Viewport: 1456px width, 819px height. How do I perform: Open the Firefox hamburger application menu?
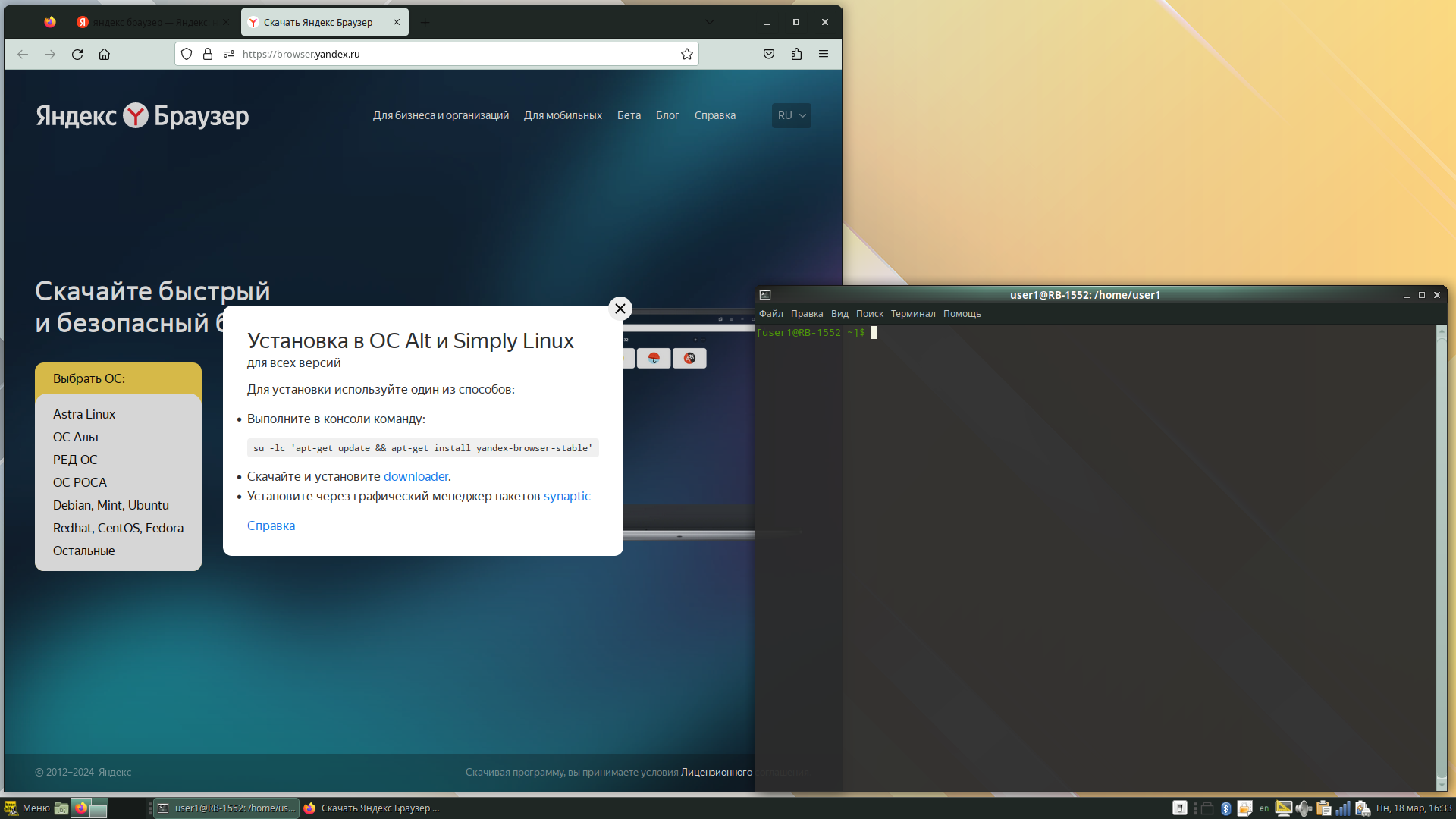click(x=824, y=54)
